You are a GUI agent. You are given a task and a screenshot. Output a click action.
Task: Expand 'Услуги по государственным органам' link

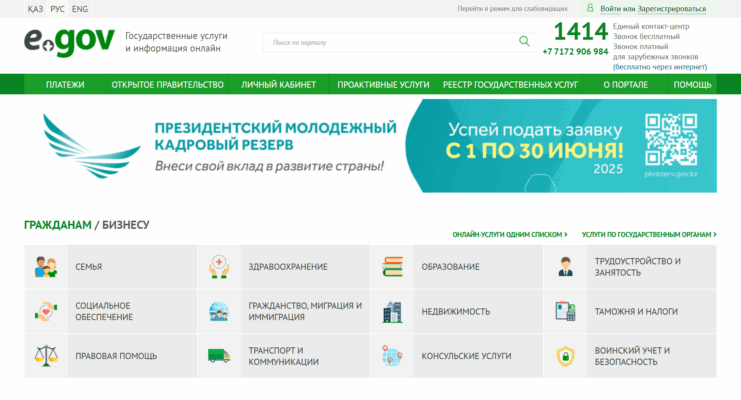point(648,234)
